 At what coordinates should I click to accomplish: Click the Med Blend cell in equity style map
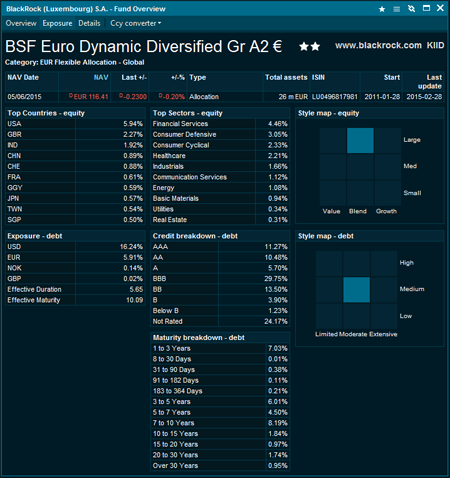click(x=360, y=167)
